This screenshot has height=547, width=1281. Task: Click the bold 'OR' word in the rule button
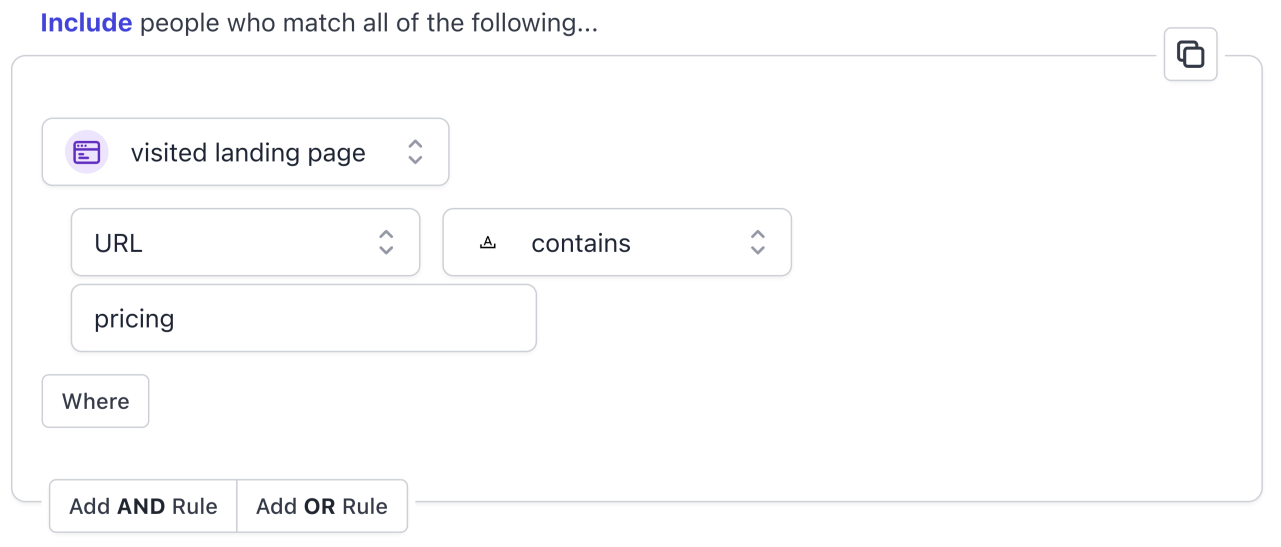point(320,507)
